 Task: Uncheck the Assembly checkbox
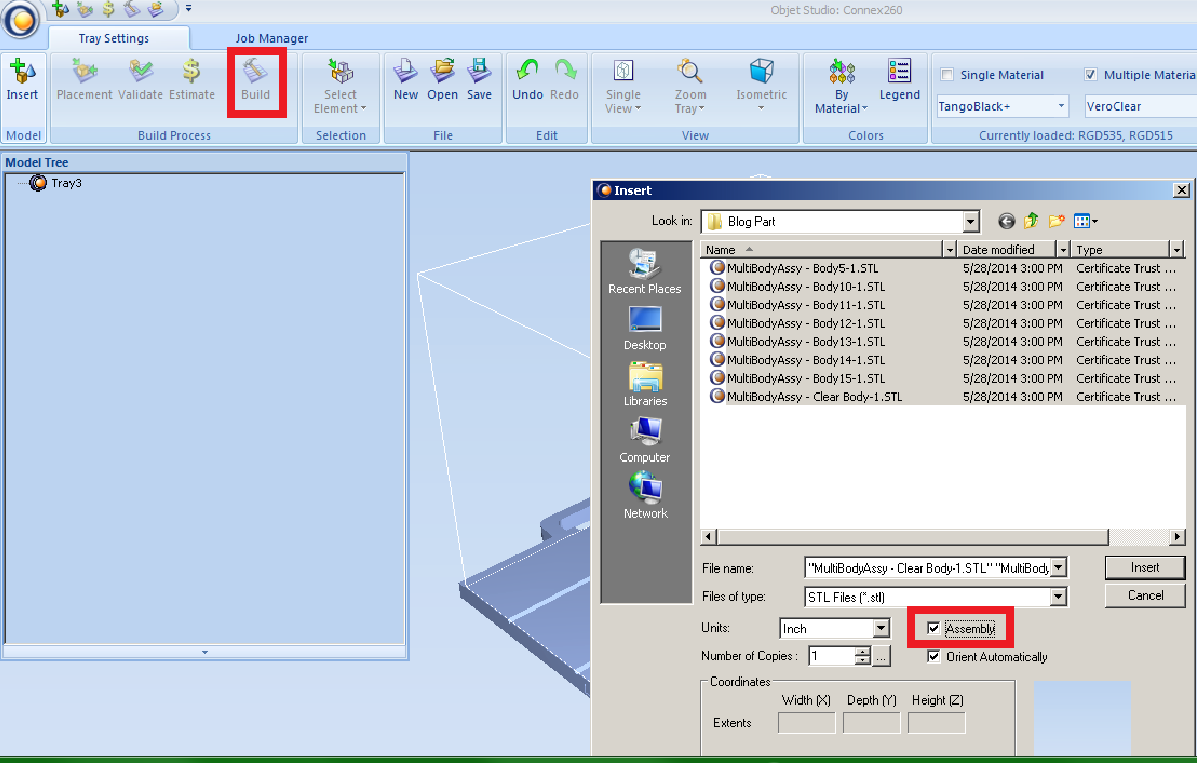[x=934, y=629]
